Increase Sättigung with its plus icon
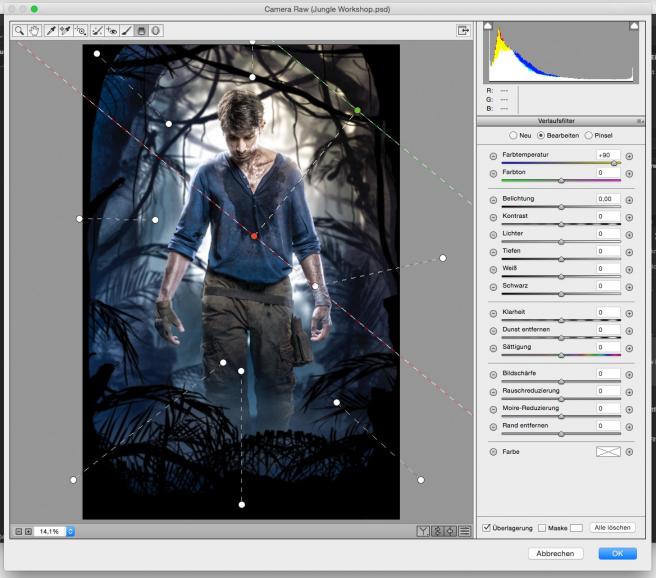Screen dimensions: 656x578 coord(629,348)
